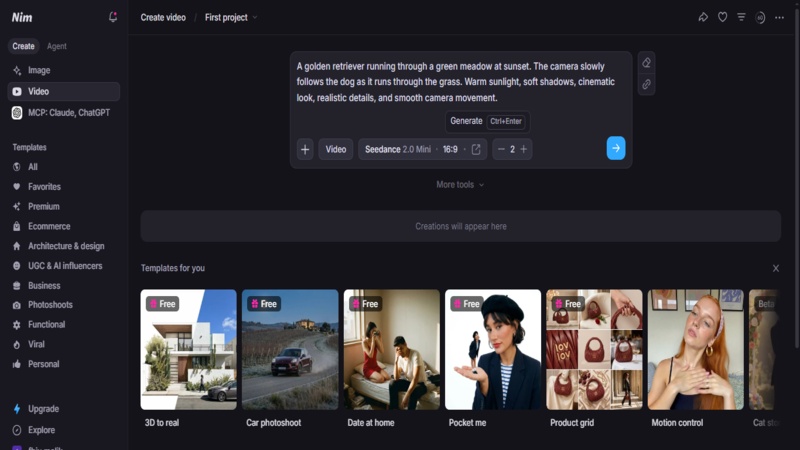
Task: Submit prompt with the blue arrow button
Action: pos(616,148)
